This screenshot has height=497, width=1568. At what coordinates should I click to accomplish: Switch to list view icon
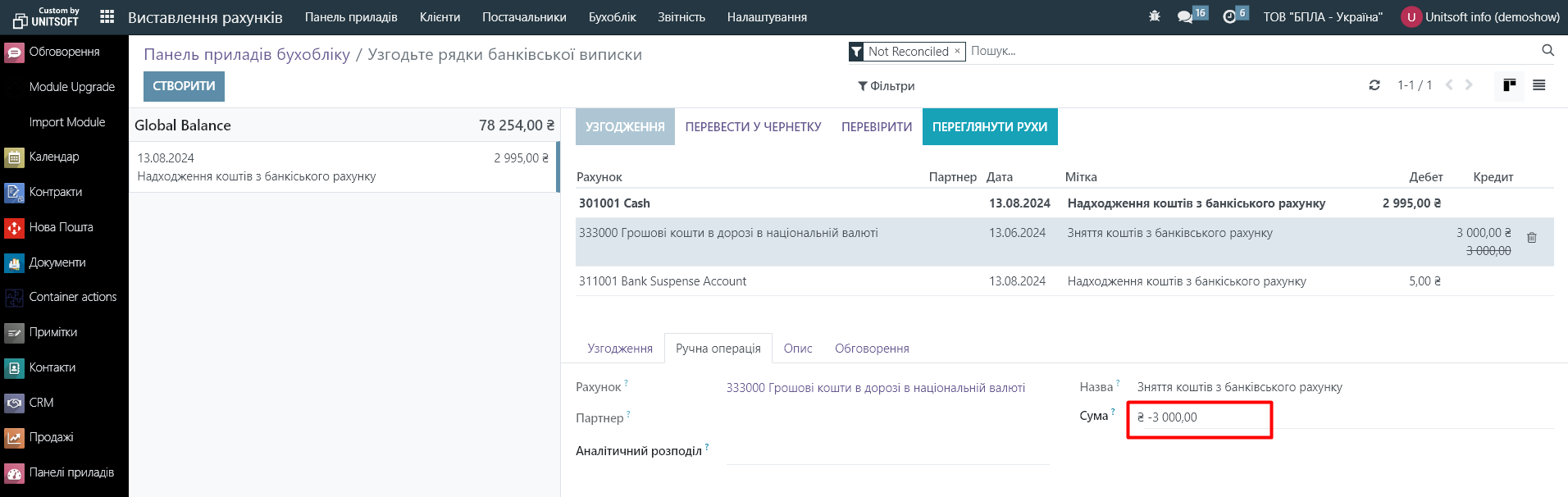[1539, 85]
